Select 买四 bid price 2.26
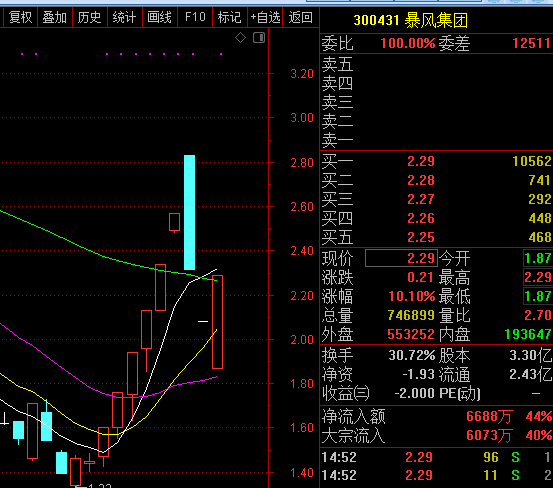Image resolution: width=553 pixels, height=488 pixels. click(421, 219)
